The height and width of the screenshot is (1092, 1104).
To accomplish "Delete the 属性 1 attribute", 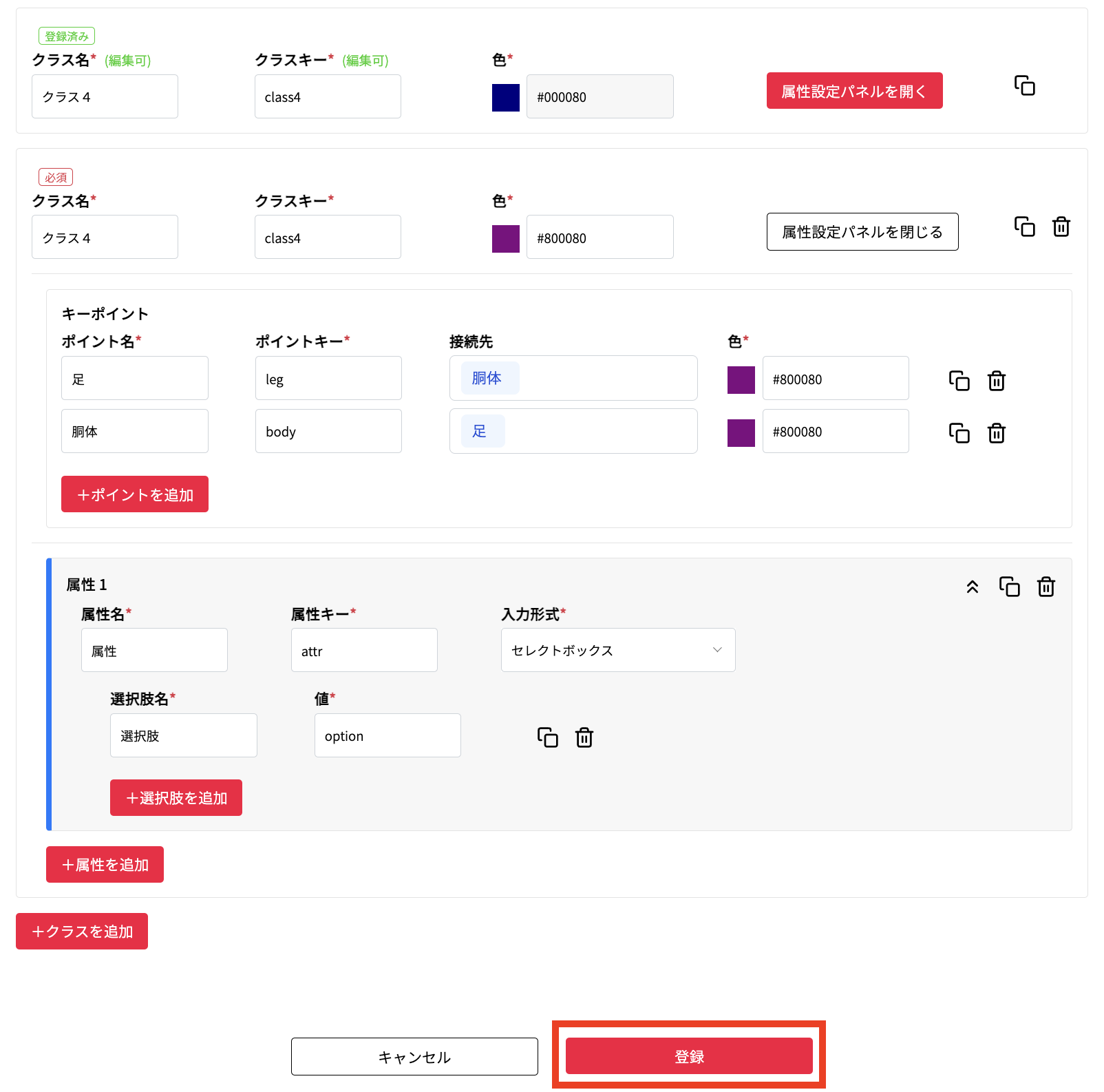I will (x=1046, y=587).
